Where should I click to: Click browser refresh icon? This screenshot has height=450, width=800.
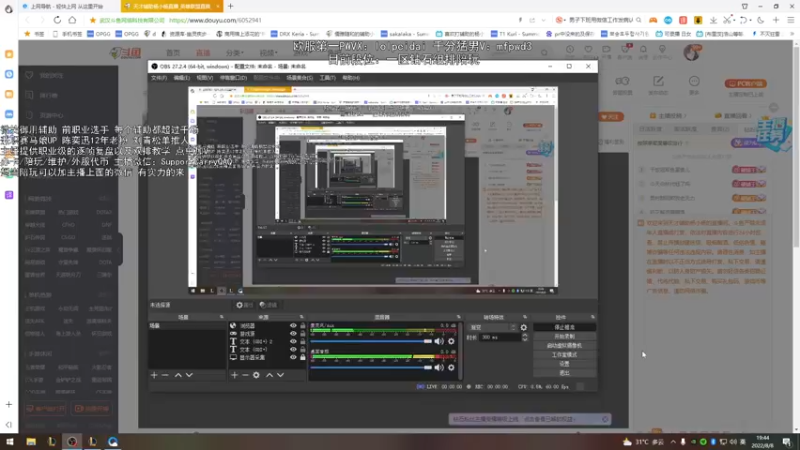tap(57, 20)
